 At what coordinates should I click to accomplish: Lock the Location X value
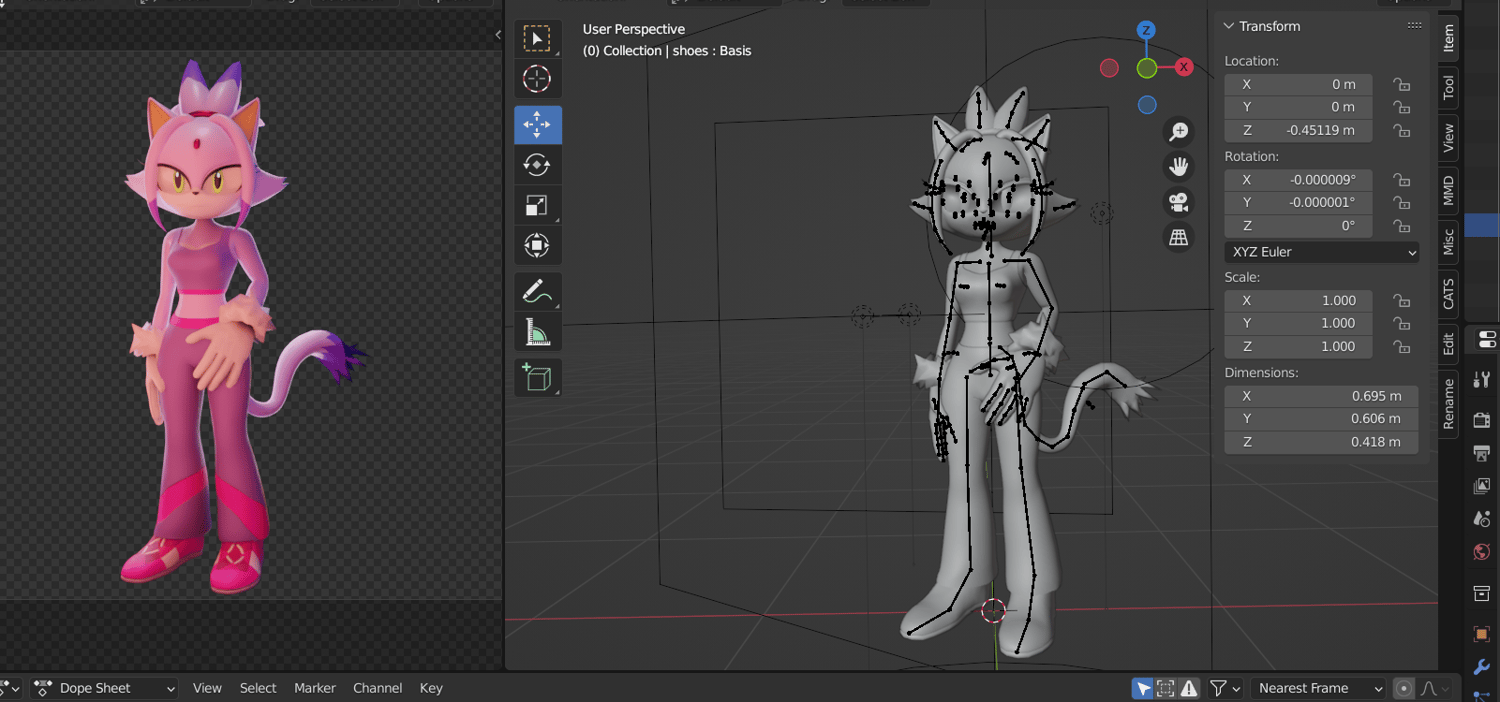tap(1402, 85)
